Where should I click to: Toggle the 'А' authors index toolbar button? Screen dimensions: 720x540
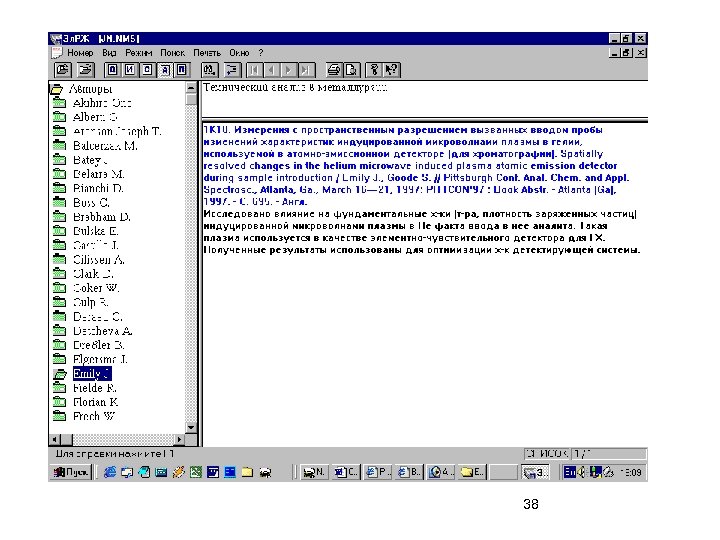pyautogui.click(x=164, y=70)
